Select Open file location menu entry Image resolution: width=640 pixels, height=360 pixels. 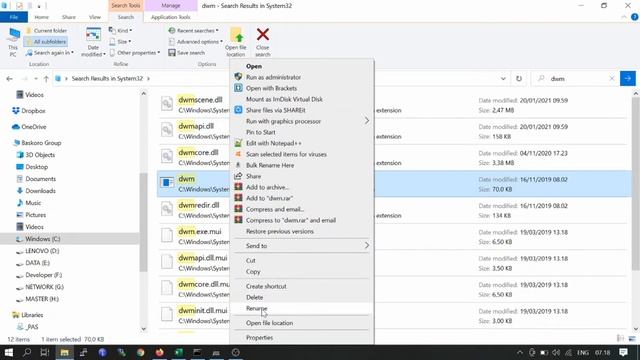[302, 323]
